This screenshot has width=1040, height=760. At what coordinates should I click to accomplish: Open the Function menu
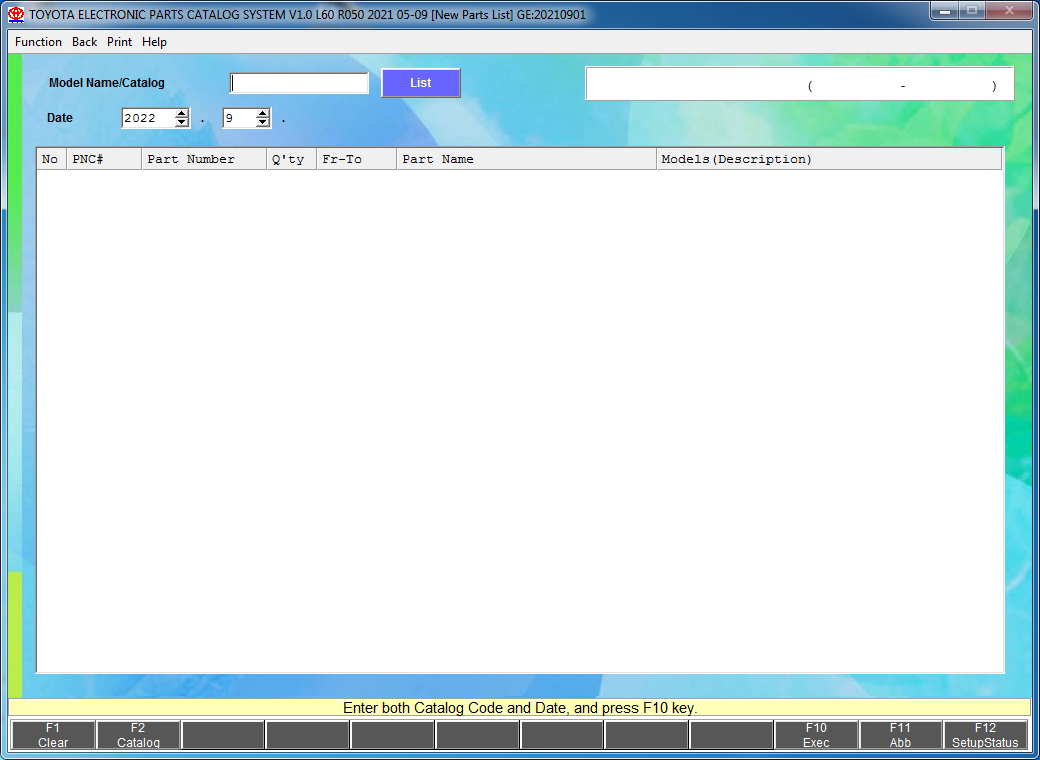[x=38, y=42]
